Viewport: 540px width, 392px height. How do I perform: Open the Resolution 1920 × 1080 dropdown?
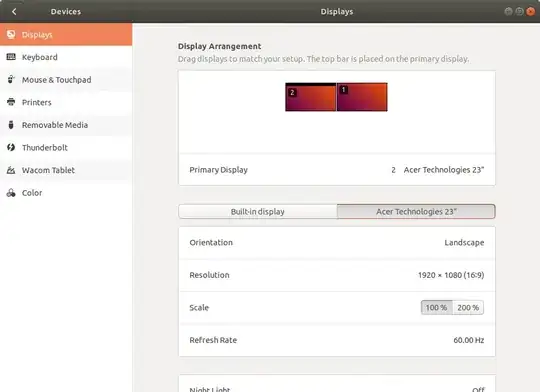pyautogui.click(x=337, y=275)
